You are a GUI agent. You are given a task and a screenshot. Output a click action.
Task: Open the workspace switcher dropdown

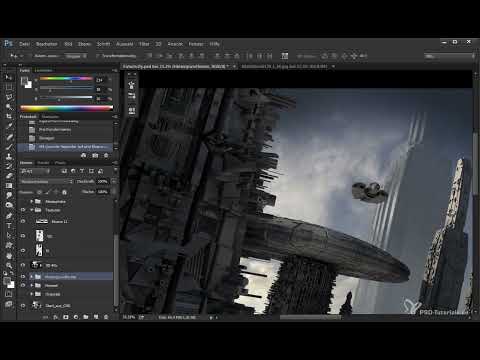pyautogui.click(x=449, y=56)
